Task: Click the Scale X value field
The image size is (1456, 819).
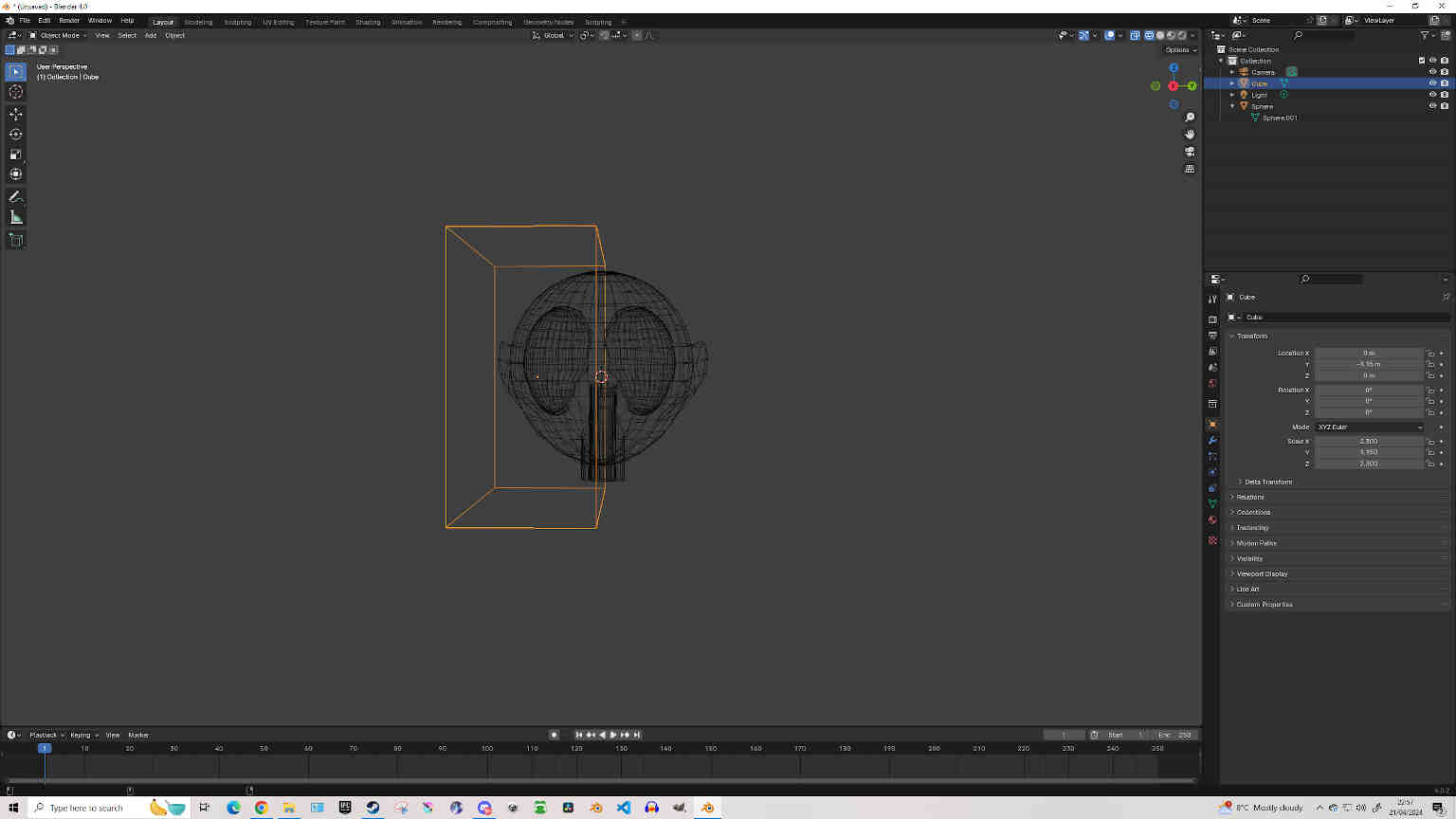Action: [x=1370, y=442]
